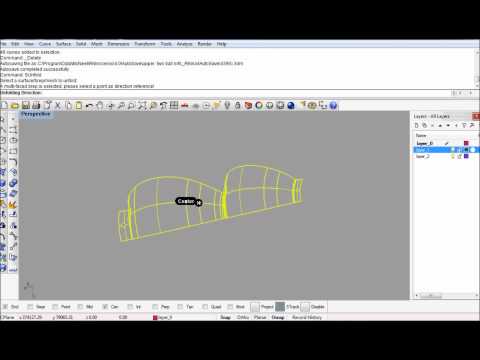This screenshot has width=480, height=360.
Task: Open the Edit menu
Action: pyautogui.click(x=15, y=44)
